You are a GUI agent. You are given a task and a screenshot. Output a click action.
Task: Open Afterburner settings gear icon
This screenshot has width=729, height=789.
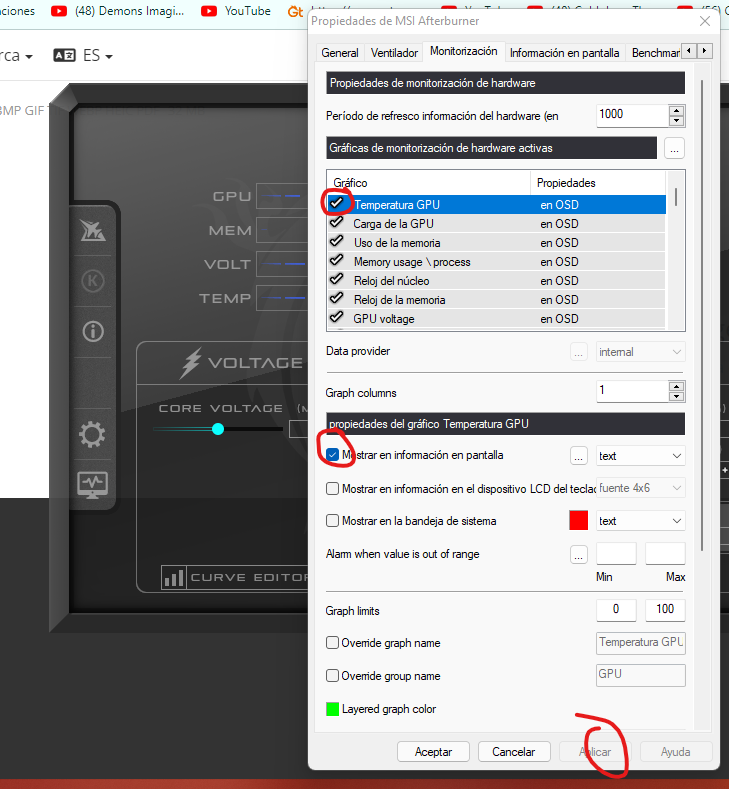click(93, 434)
